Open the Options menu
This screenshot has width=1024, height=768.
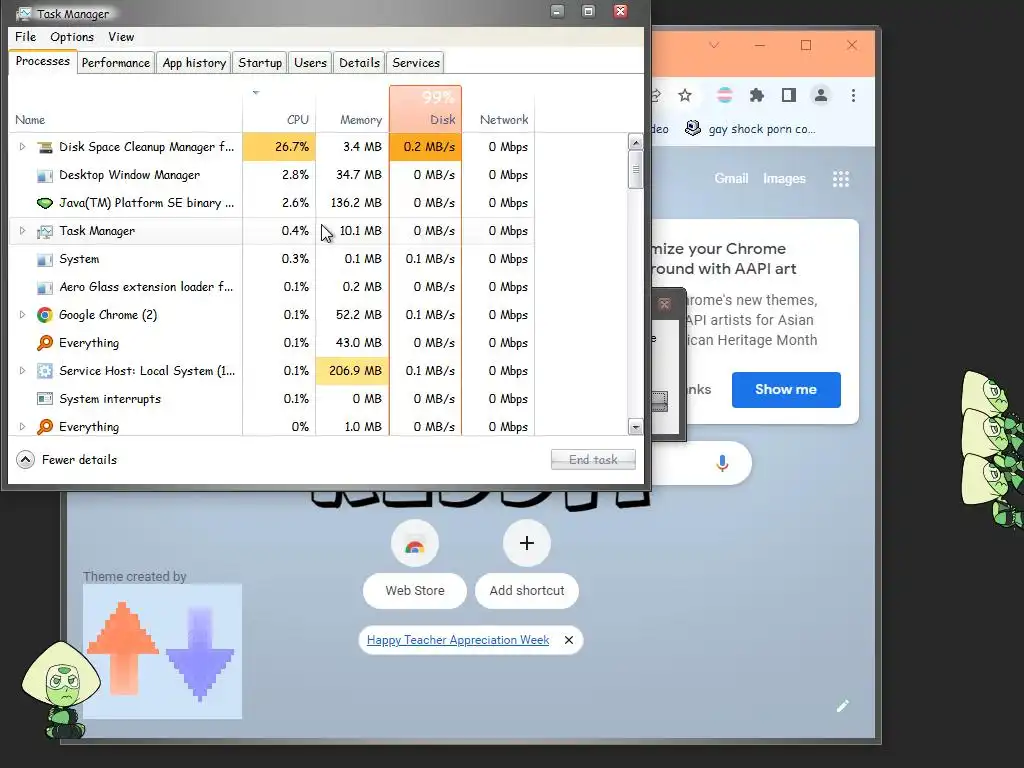pyautogui.click(x=72, y=37)
